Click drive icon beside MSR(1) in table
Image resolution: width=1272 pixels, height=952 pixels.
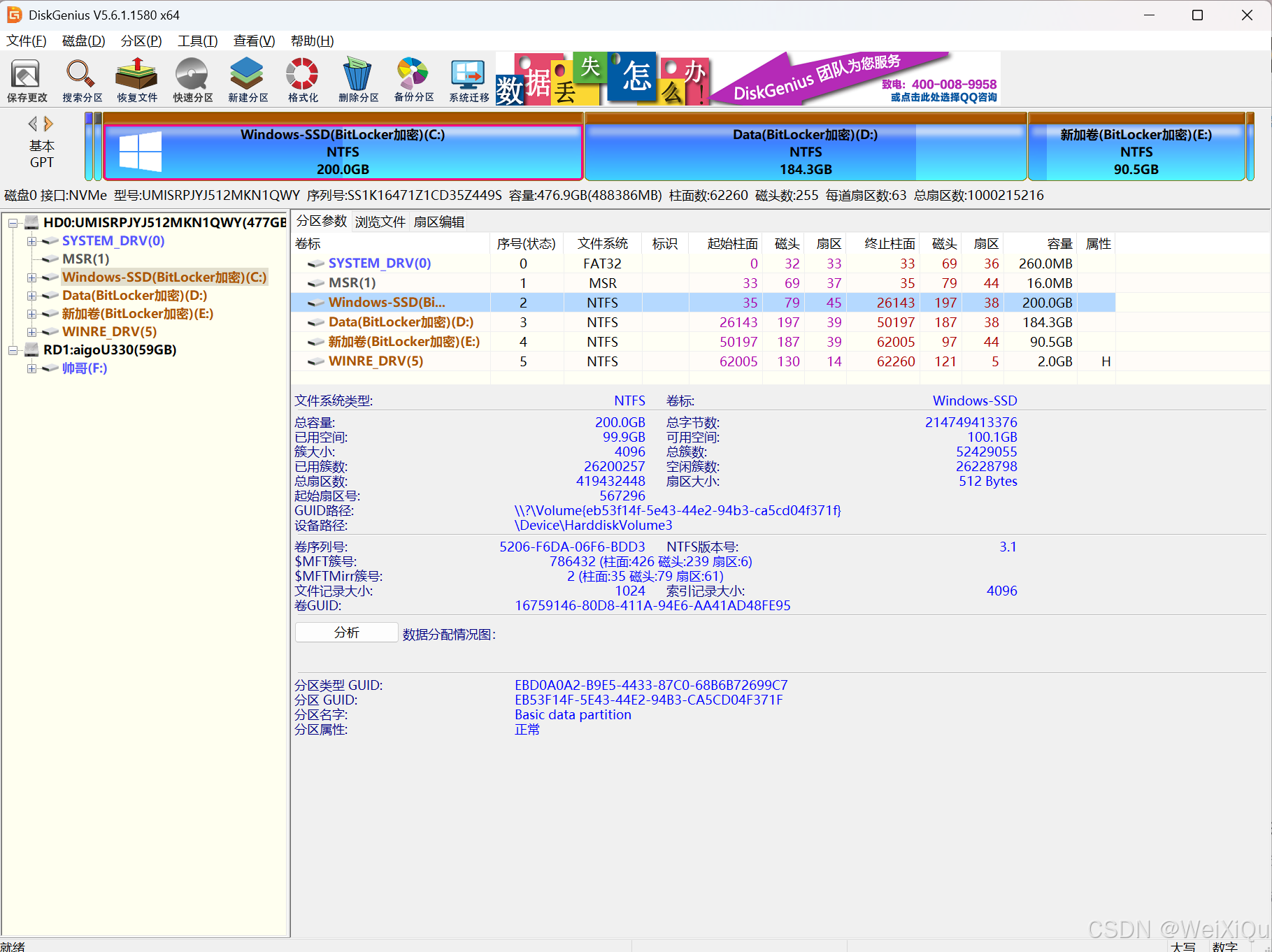coord(316,283)
